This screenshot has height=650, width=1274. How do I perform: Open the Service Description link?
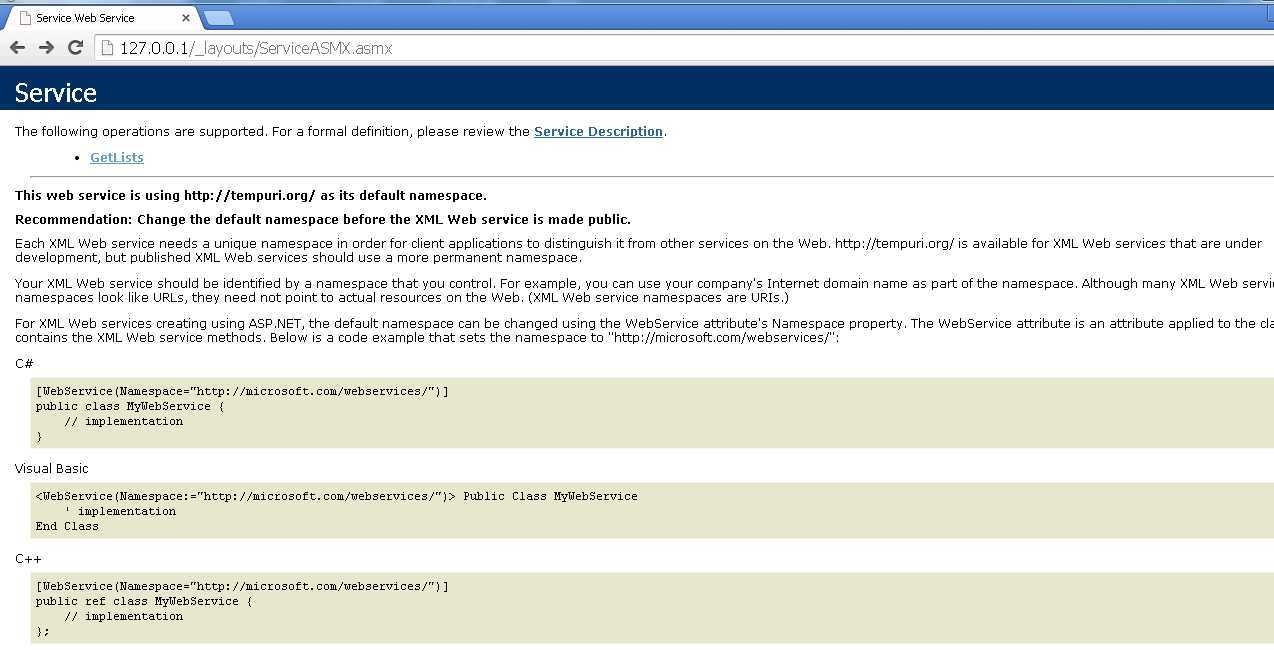tap(598, 131)
